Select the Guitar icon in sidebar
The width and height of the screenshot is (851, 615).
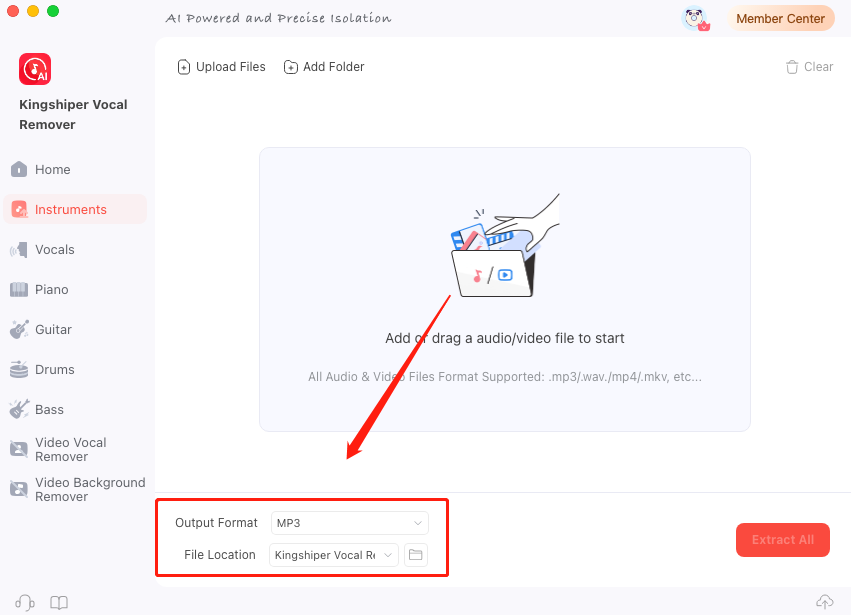tap(19, 329)
